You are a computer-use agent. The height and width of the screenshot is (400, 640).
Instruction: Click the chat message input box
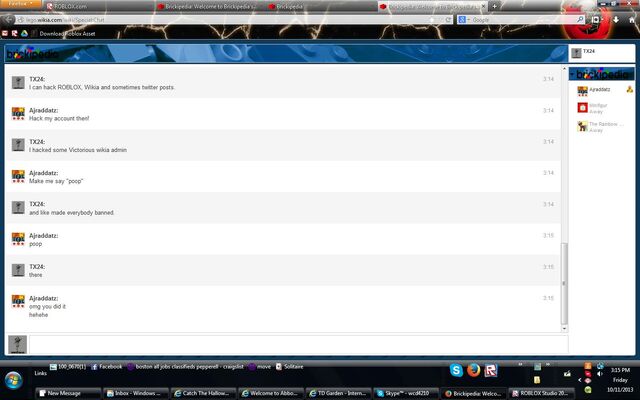298,344
